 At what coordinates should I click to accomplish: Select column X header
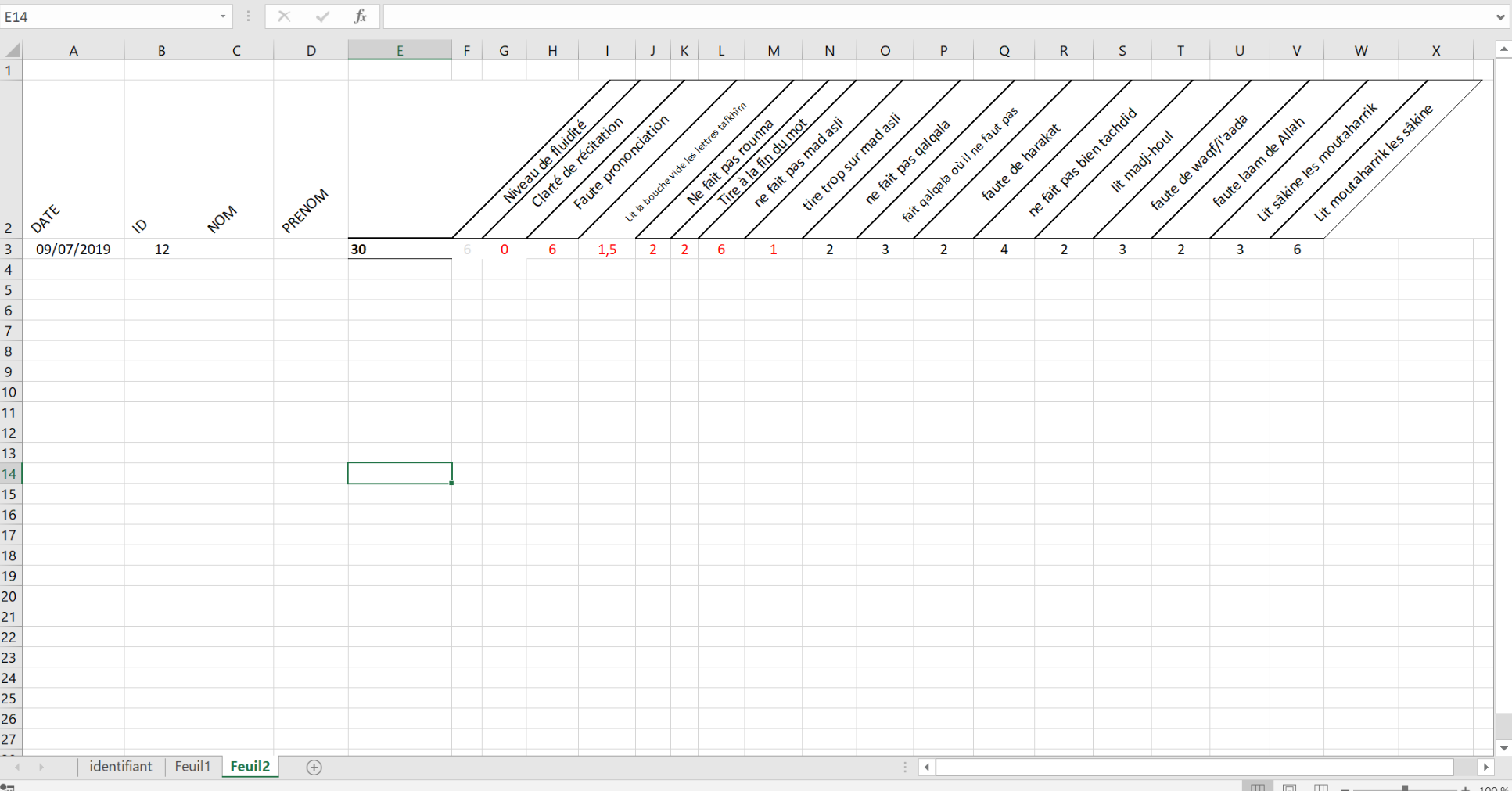1436,51
